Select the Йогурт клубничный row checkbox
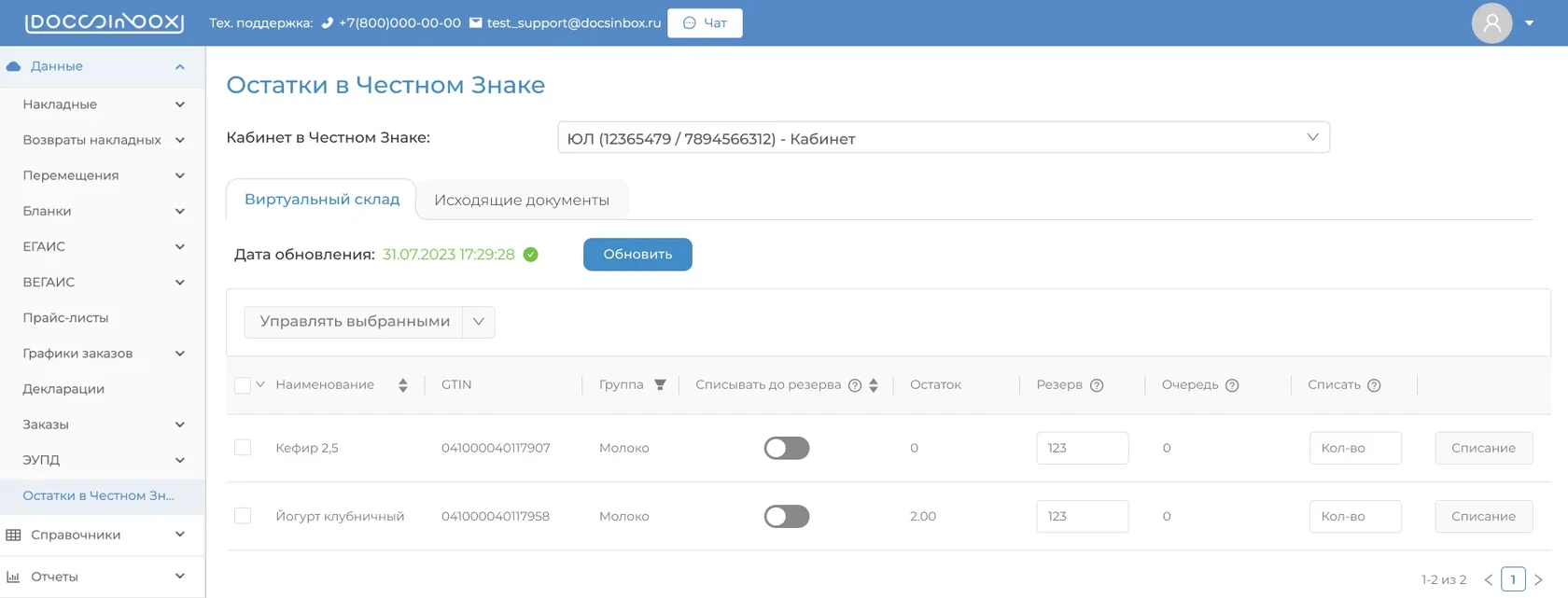 pyautogui.click(x=243, y=516)
